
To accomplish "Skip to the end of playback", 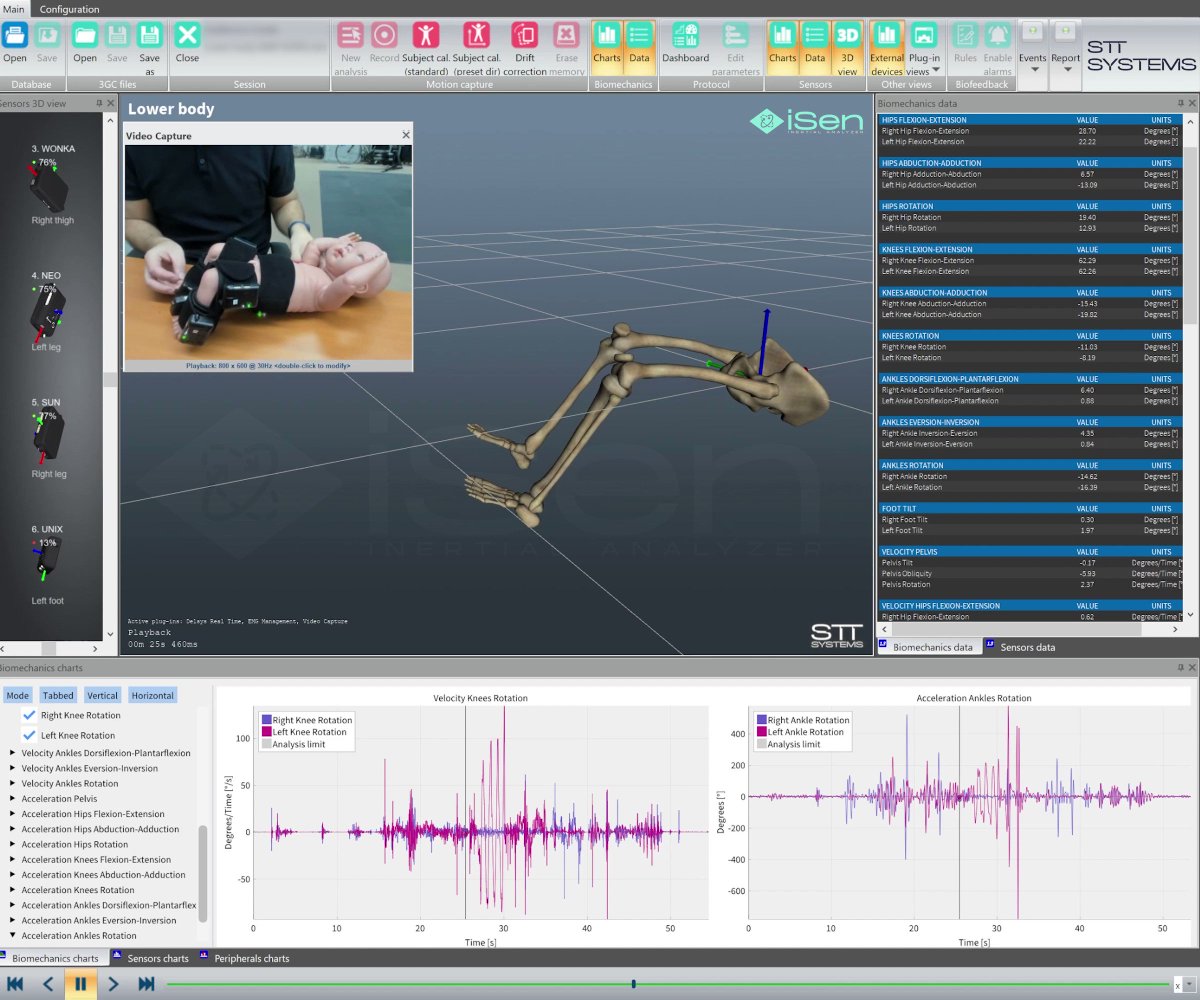I will click(x=146, y=984).
